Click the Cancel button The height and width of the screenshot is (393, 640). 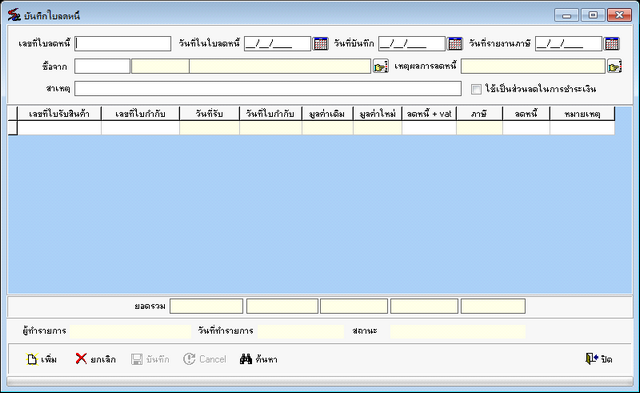click(205, 359)
